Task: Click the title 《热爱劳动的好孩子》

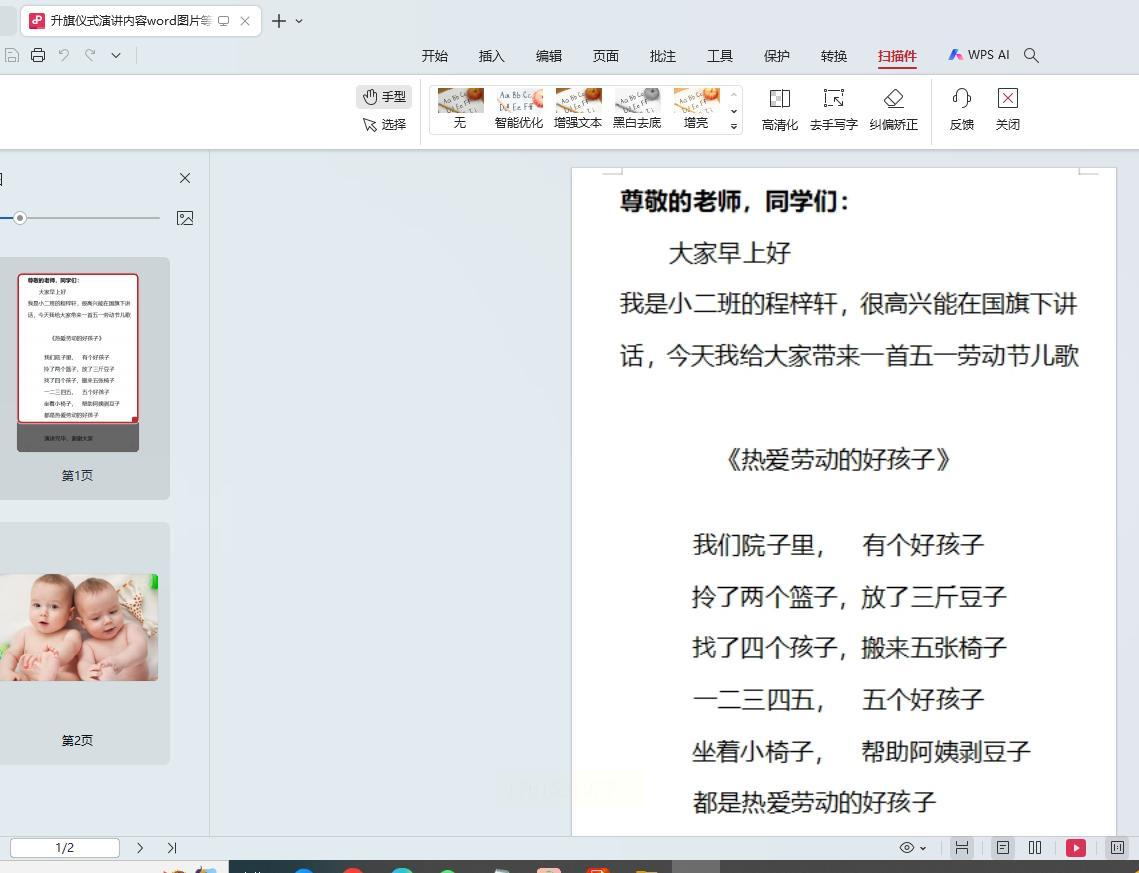Action: (838, 460)
